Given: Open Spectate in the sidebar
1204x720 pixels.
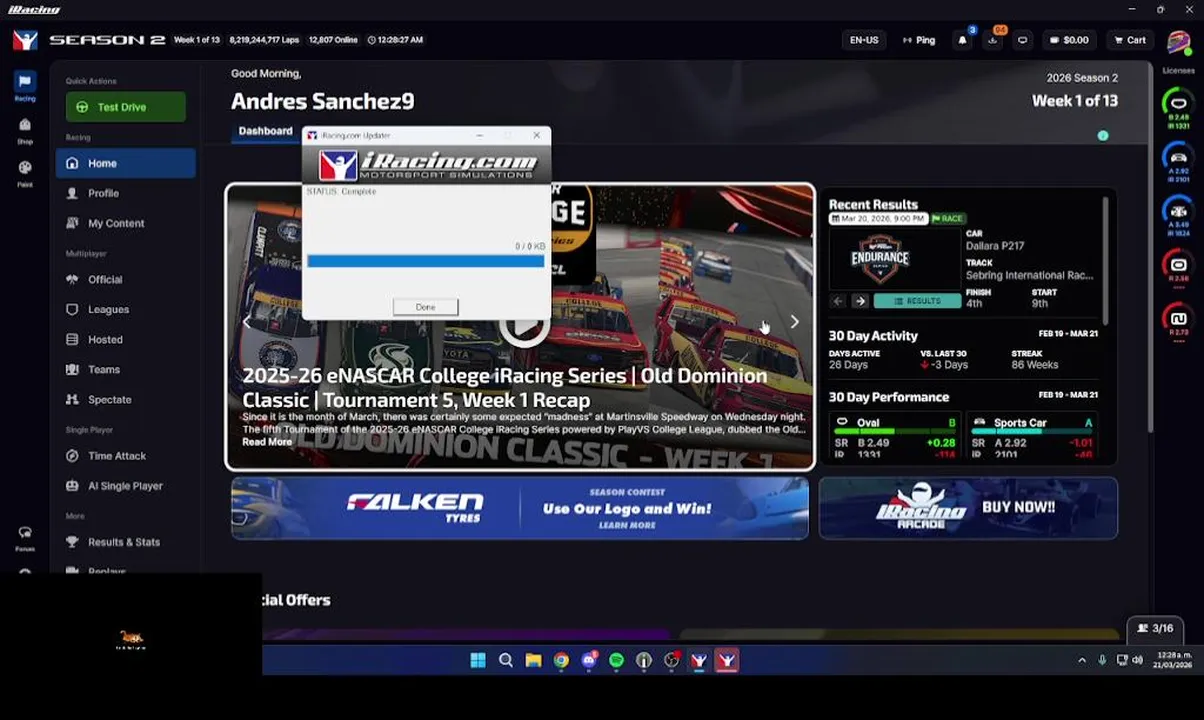Looking at the screenshot, I should tap(125, 399).
